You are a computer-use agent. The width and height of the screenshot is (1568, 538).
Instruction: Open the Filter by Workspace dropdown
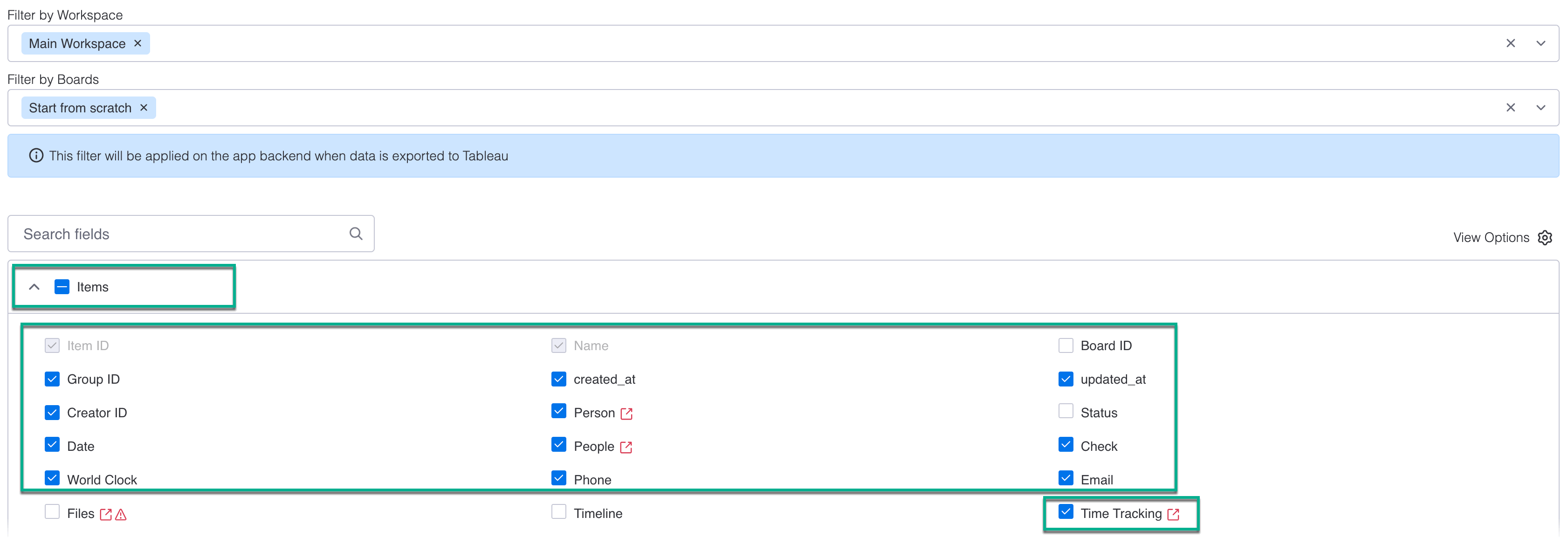click(x=1541, y=43)
